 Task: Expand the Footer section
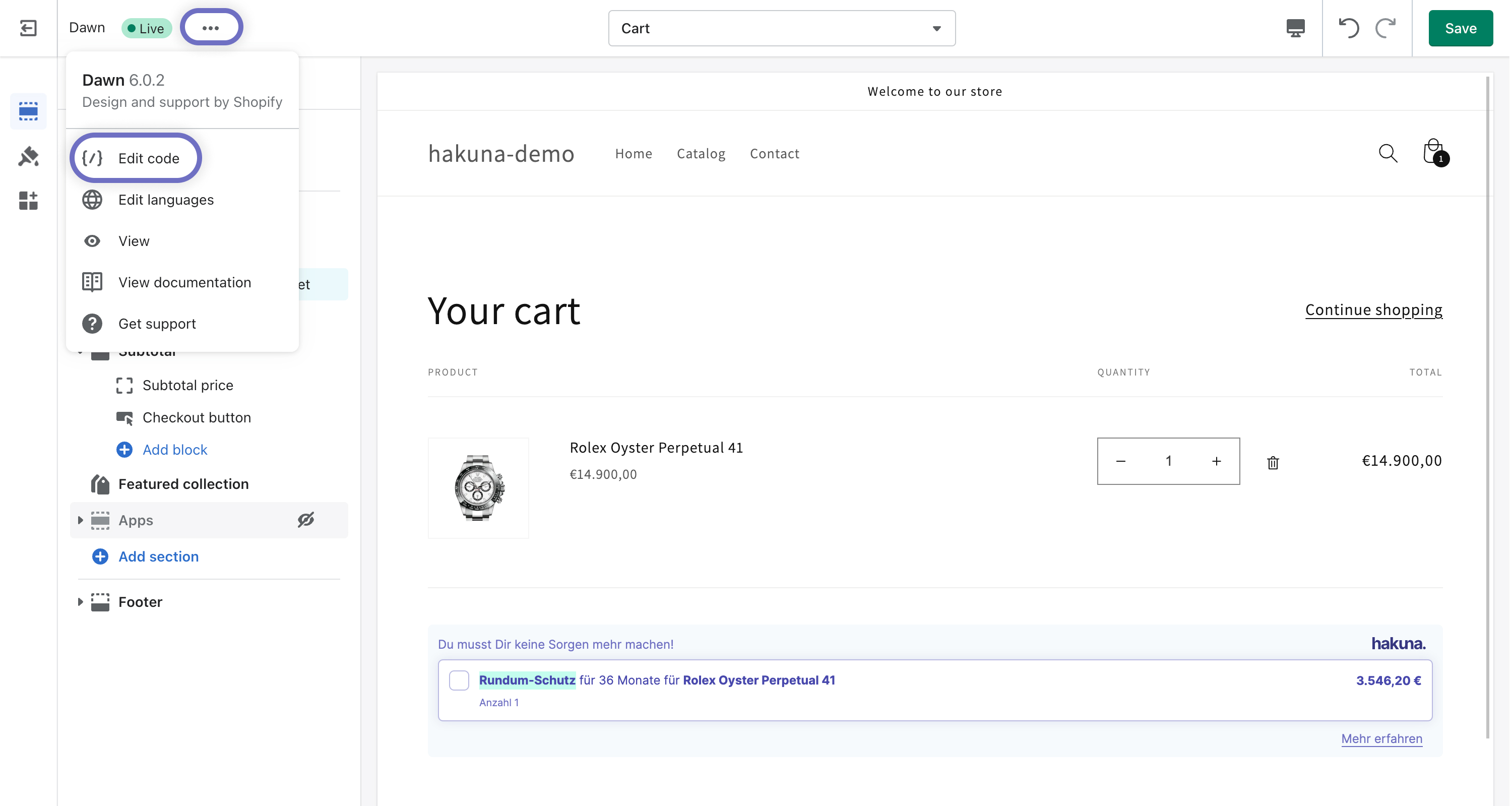pos(81,602)
